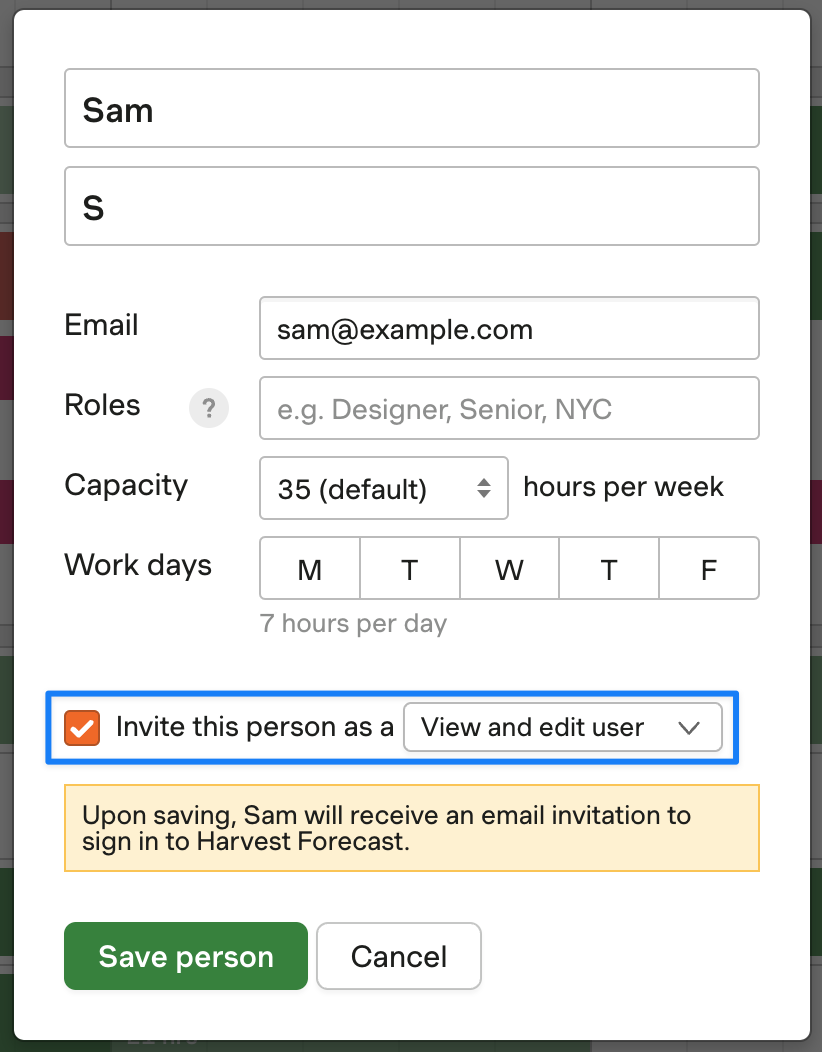This screenshot has height=1052, width=822.
Task: Click the last name field containing S
Action: 411,206
